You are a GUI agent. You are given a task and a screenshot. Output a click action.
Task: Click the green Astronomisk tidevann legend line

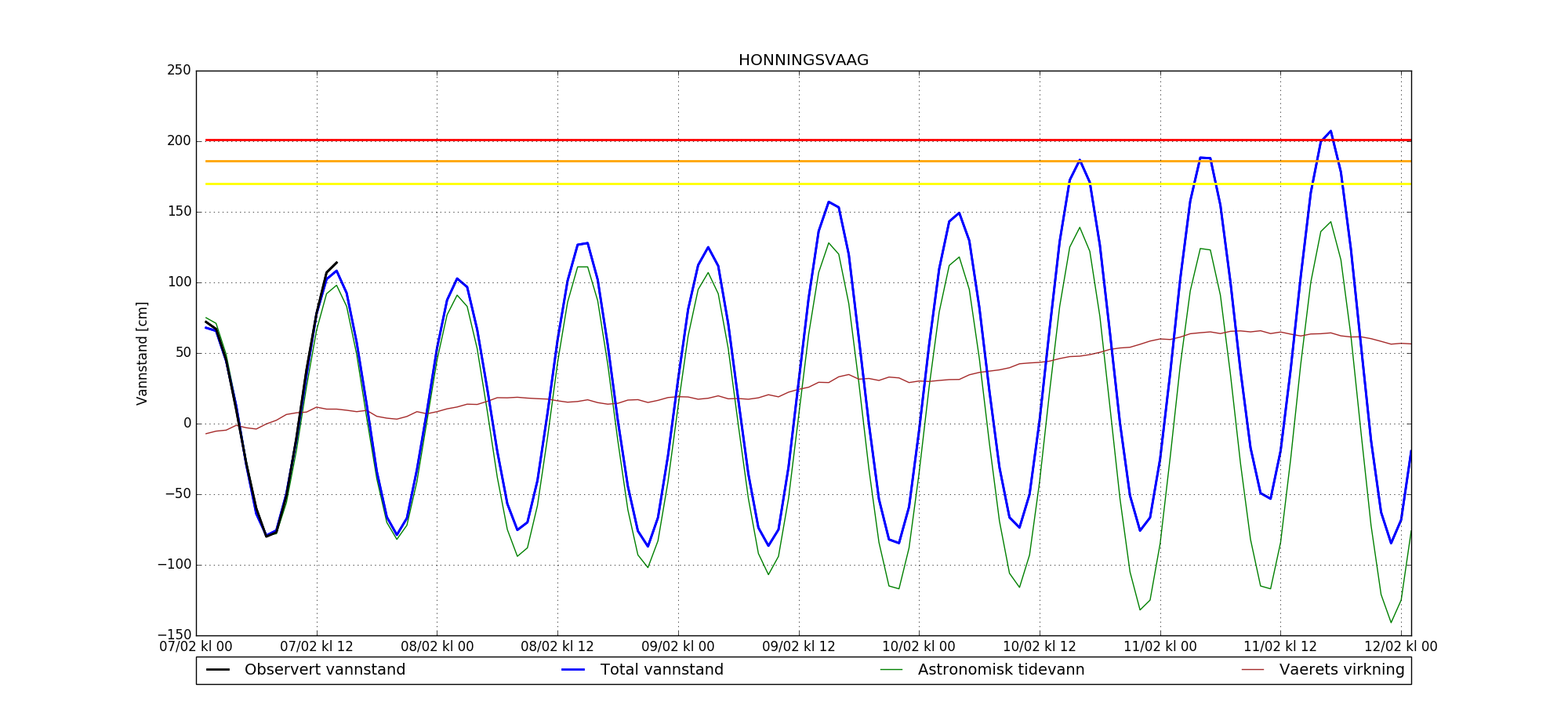891,670
